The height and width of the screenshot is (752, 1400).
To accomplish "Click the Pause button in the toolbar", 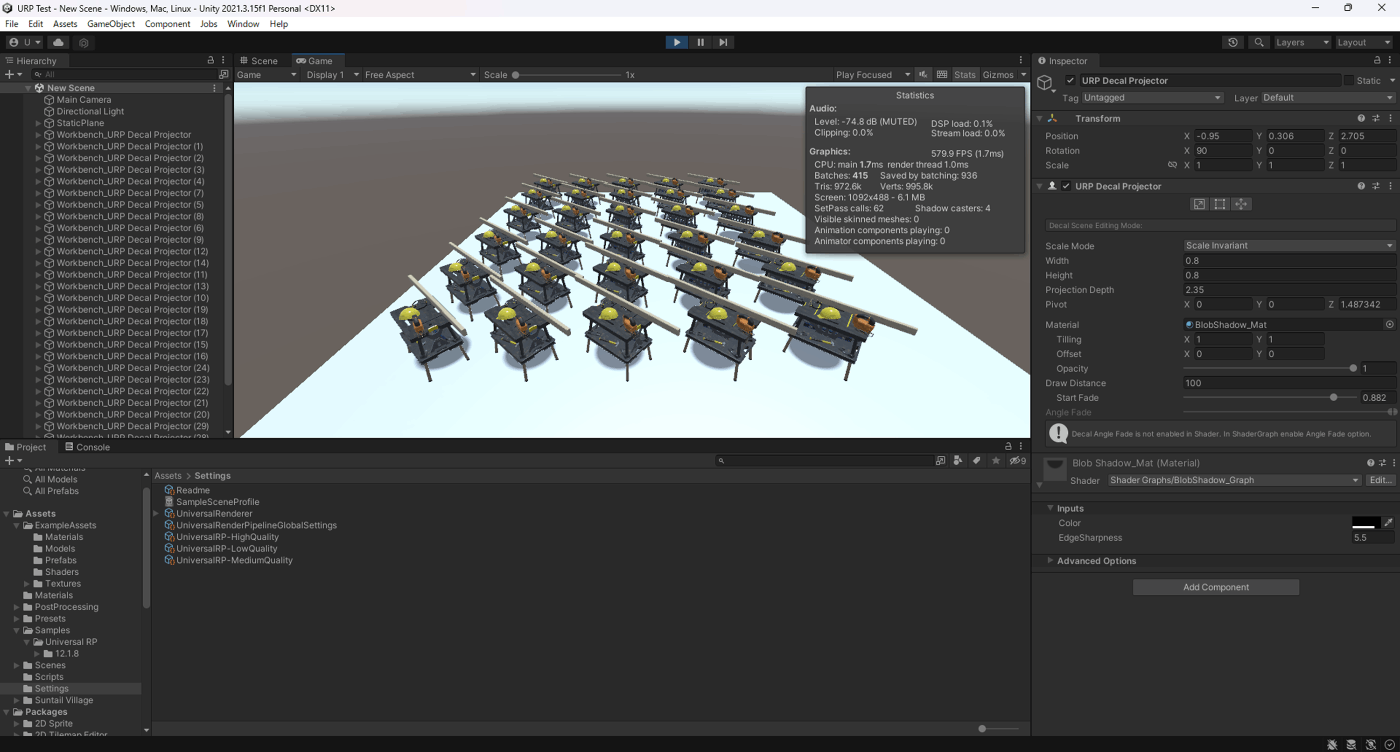I will click(x=700, y=42).
